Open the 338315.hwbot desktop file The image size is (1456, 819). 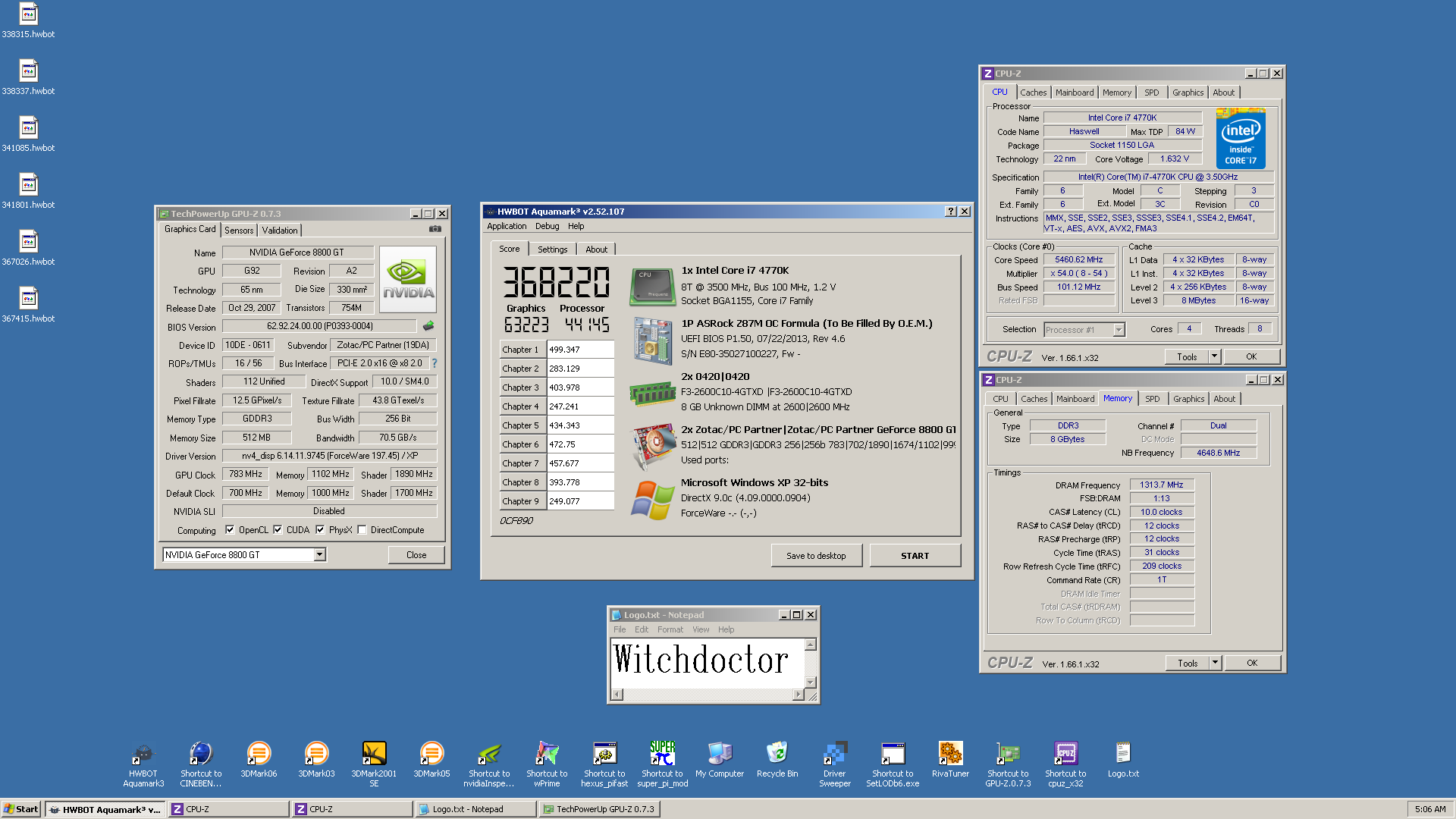coord(28,20)
